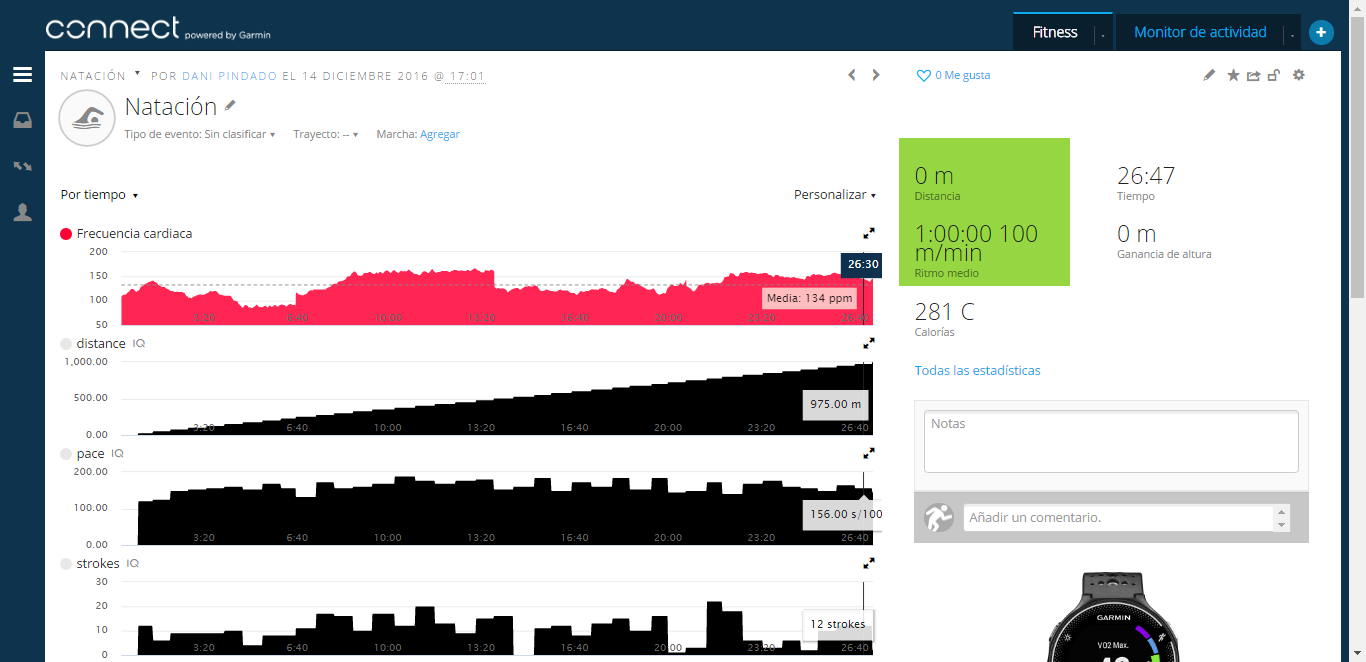
Task: Click the Agregar link next to Marcha
Action: click(440, 134)
